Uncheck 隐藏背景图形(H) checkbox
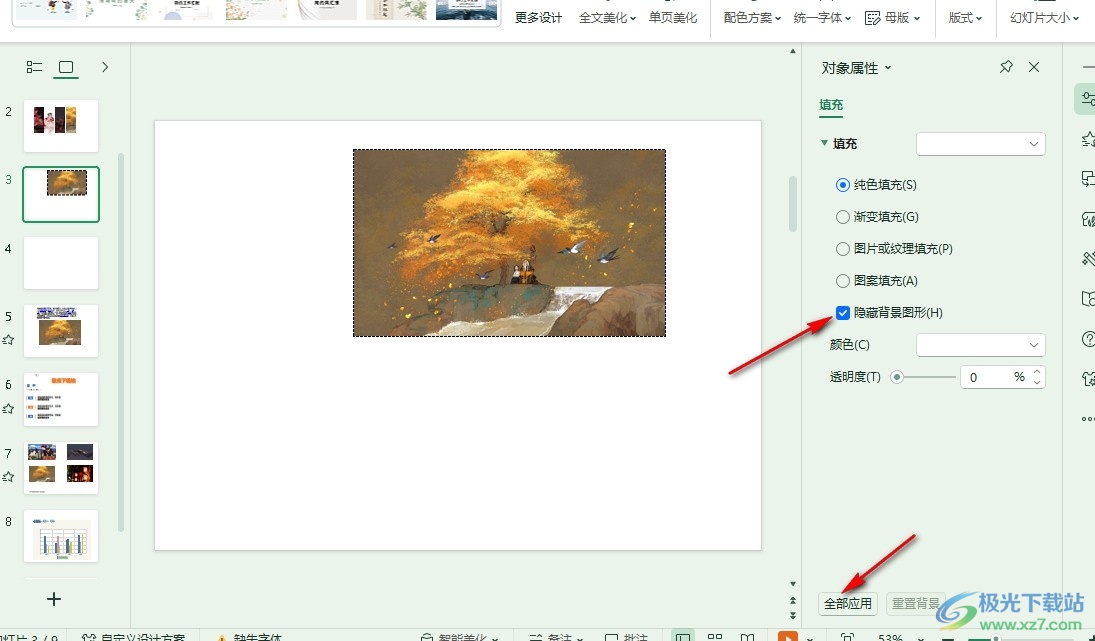 click(843, 313)
